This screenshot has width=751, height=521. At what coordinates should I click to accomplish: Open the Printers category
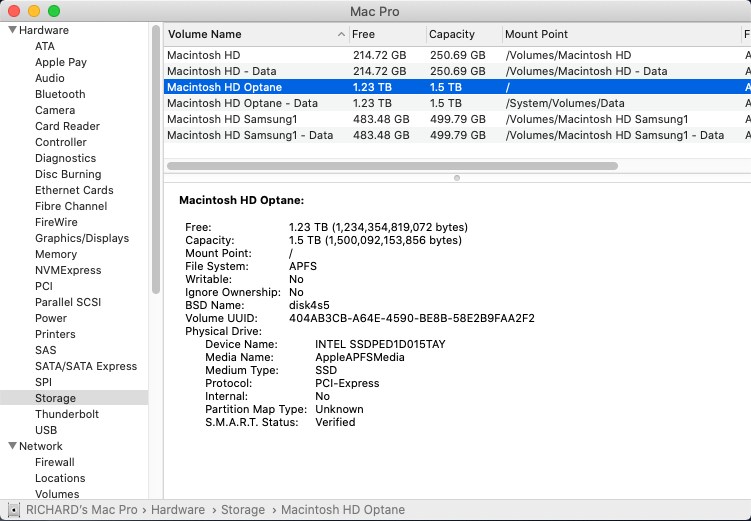pos(55,334)
